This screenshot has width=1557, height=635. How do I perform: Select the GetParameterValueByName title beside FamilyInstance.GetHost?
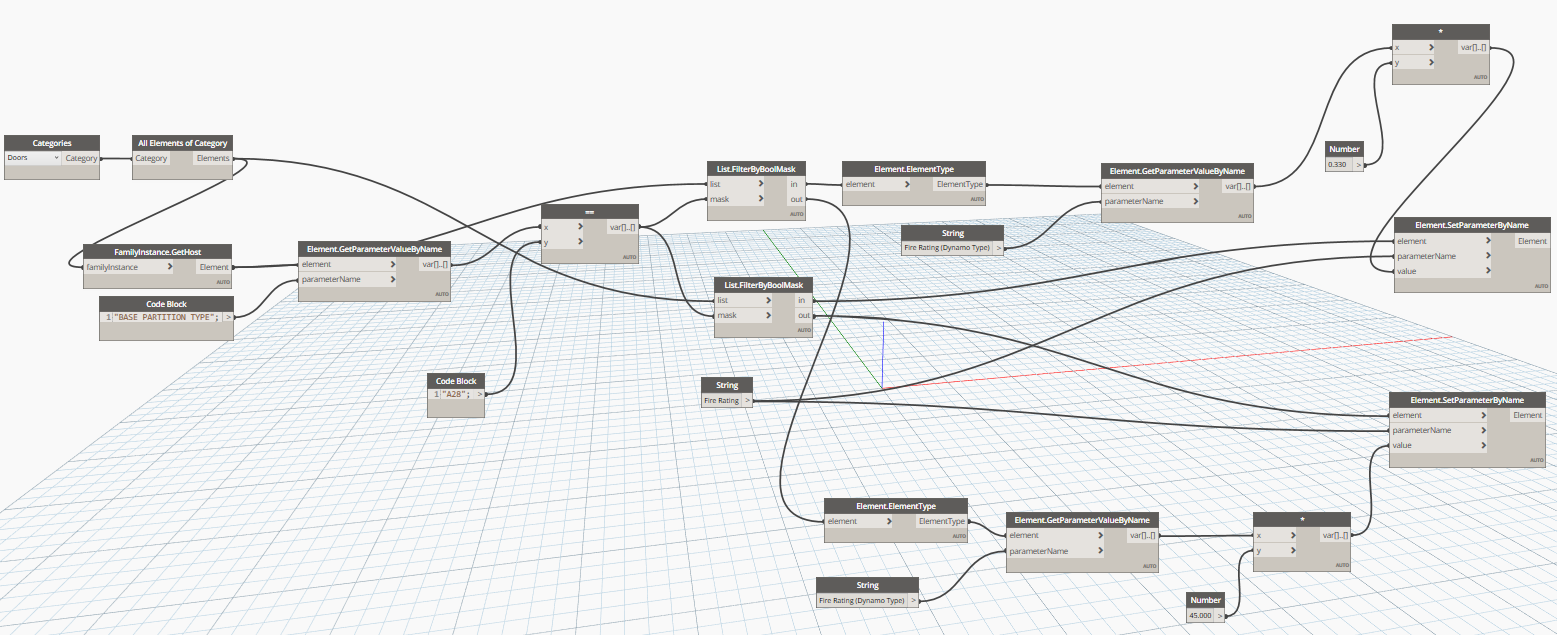(x=374, y=249)
